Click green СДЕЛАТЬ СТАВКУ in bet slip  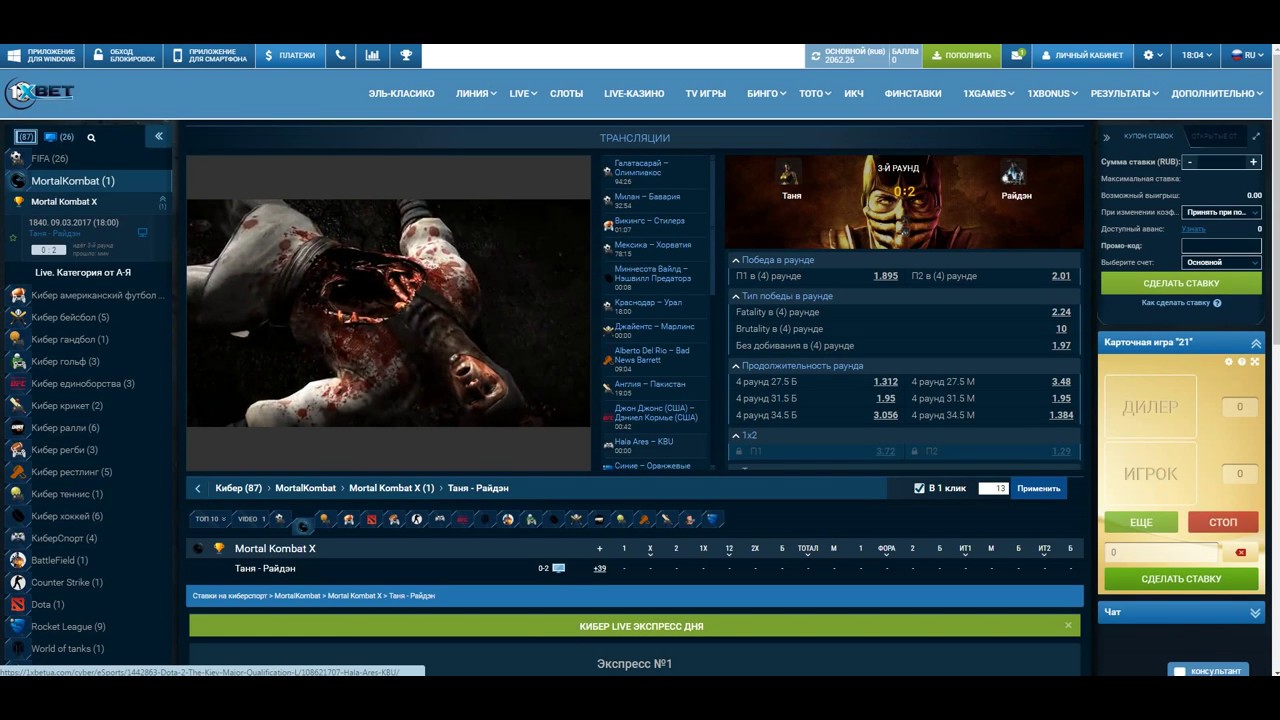click(x=1181, y=283)
